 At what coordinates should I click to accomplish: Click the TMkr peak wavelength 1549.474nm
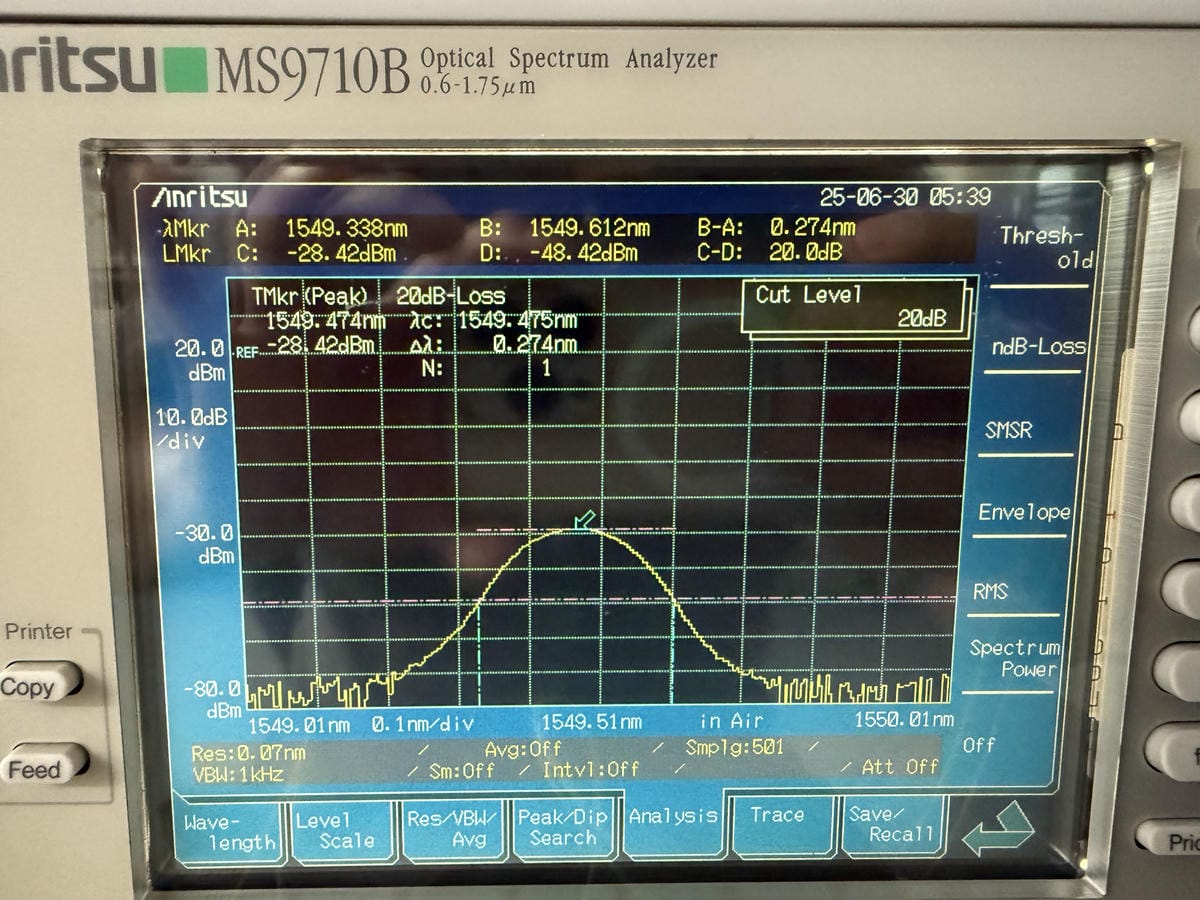click(325, 321)
